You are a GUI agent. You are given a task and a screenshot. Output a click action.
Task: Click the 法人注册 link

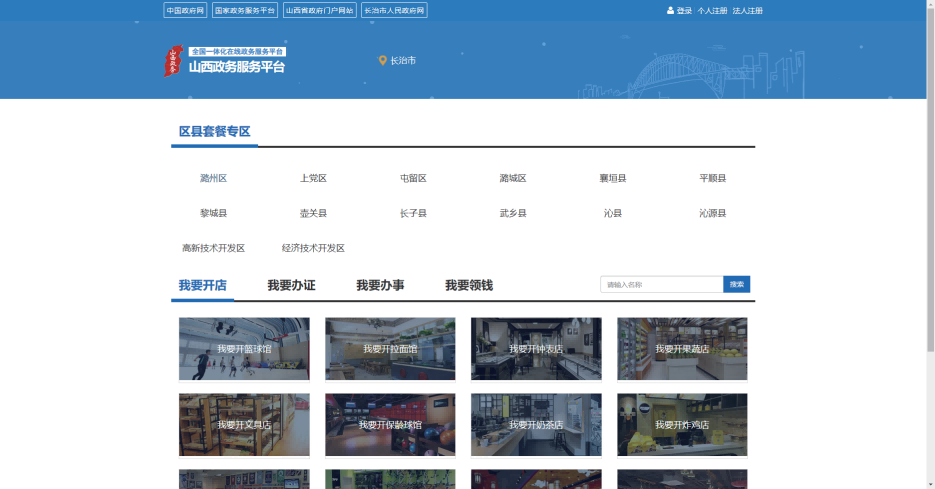(x=747, y=11)
